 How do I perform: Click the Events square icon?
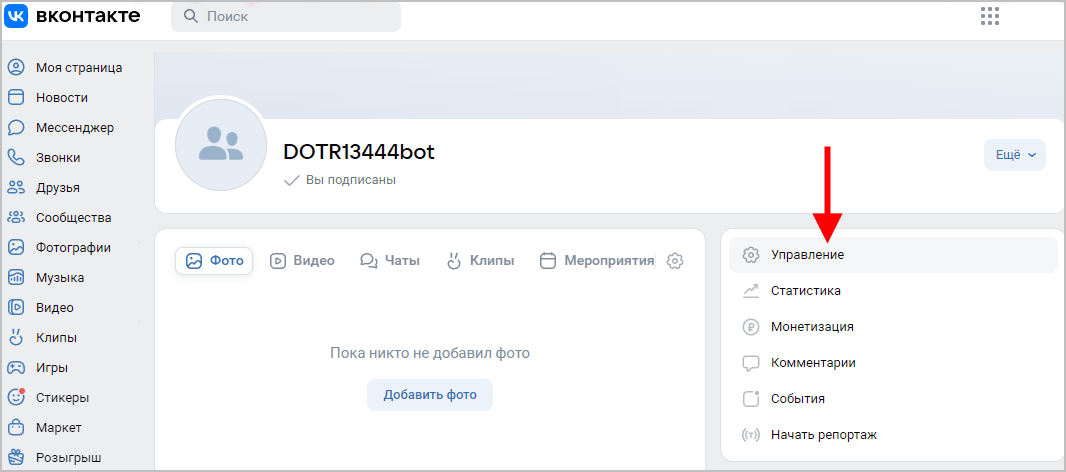pyautogui.click(x=751, y=399)
